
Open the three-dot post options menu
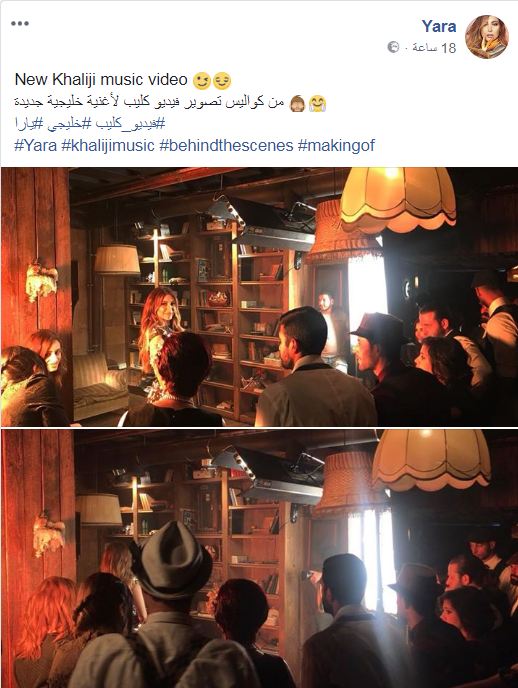[20, 23]
